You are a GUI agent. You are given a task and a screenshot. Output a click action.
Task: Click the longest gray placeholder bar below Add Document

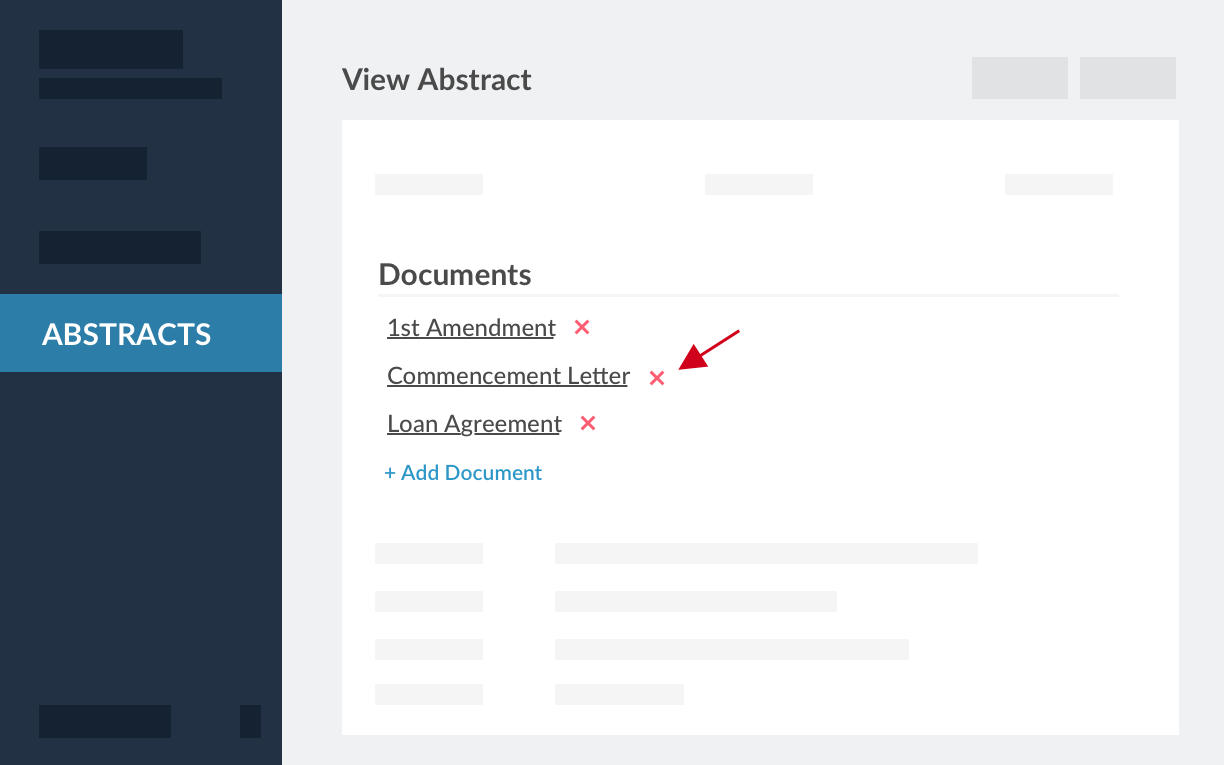(x=766, y=554)
